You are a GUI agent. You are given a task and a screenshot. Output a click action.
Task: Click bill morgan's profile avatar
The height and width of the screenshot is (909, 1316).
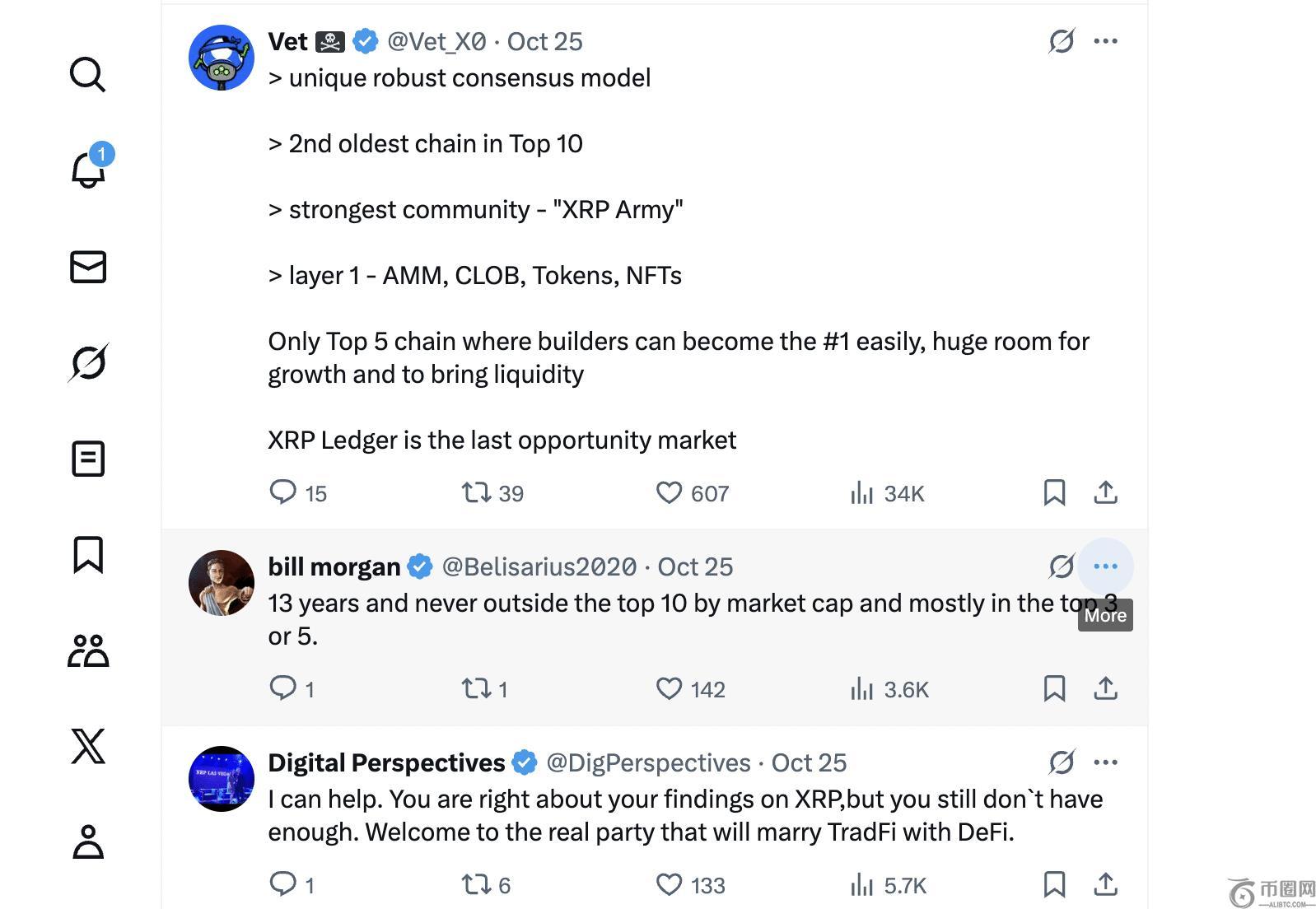222,583
